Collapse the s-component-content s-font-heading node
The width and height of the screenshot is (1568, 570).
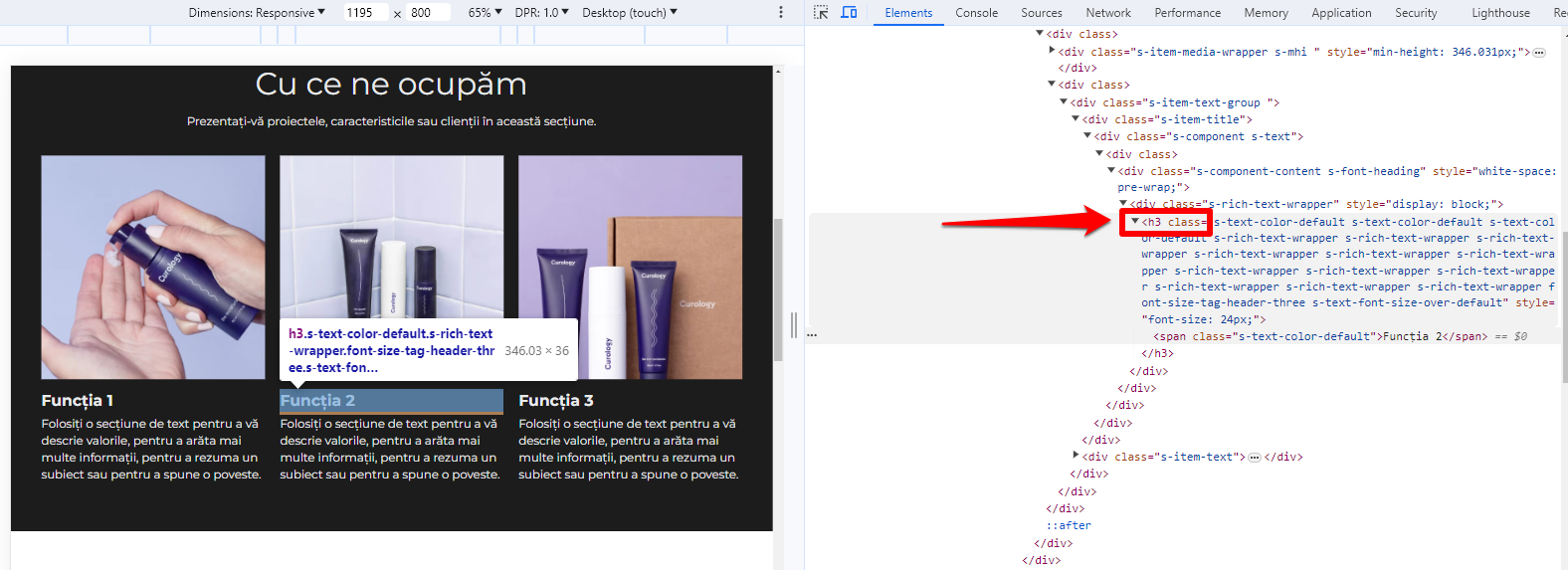1111,170
